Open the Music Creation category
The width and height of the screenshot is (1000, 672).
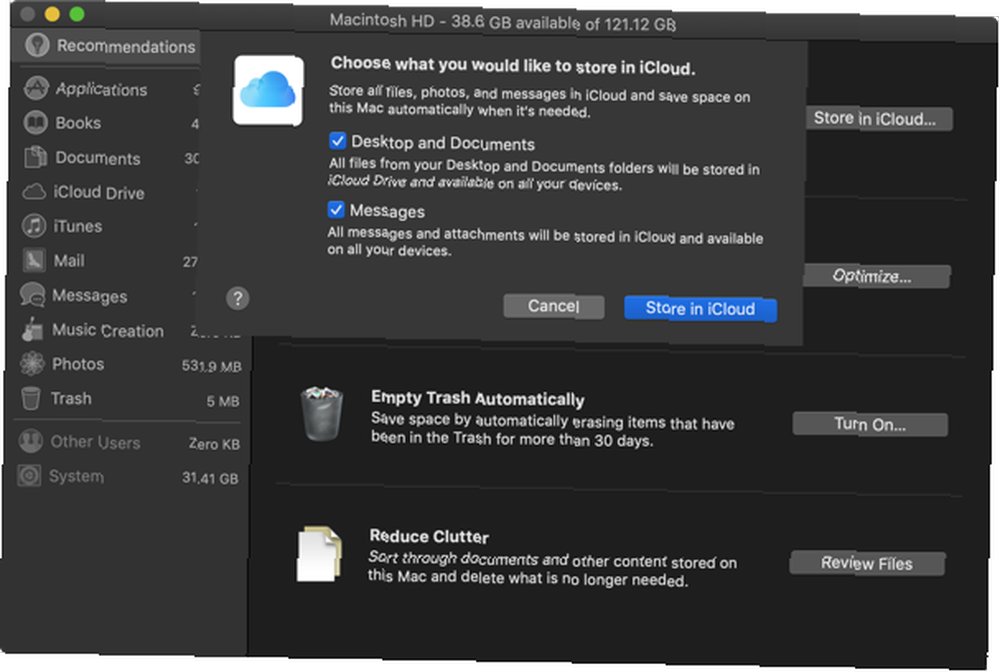tap(106, 330)
